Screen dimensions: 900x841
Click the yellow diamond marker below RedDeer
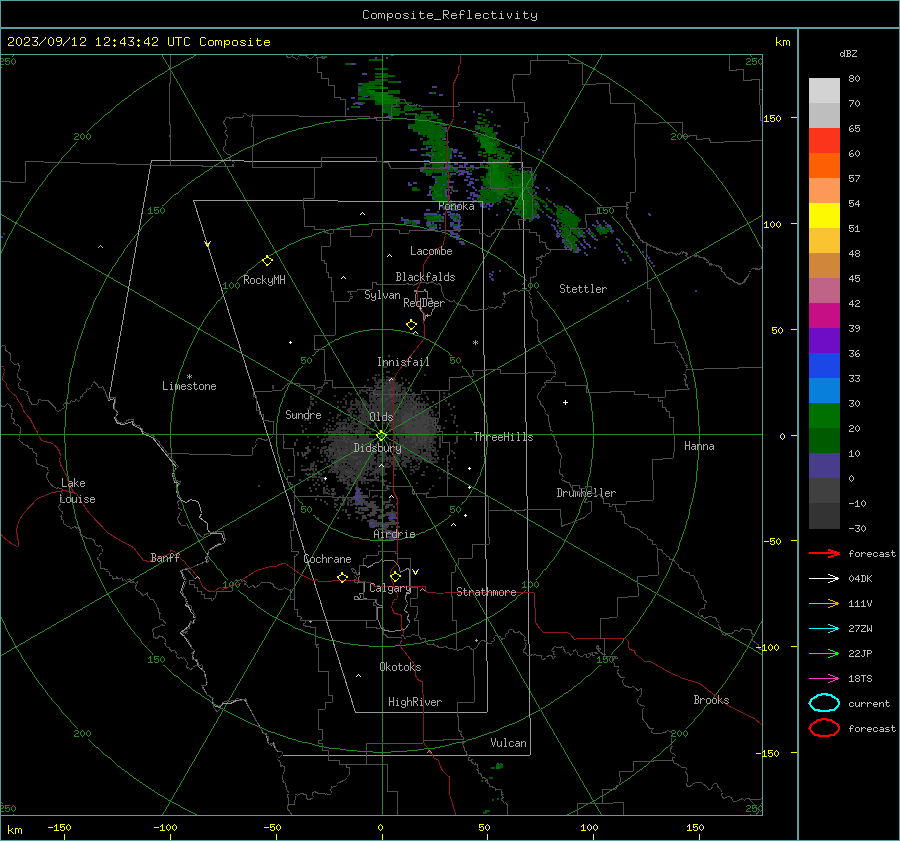[x=411, y=325]
